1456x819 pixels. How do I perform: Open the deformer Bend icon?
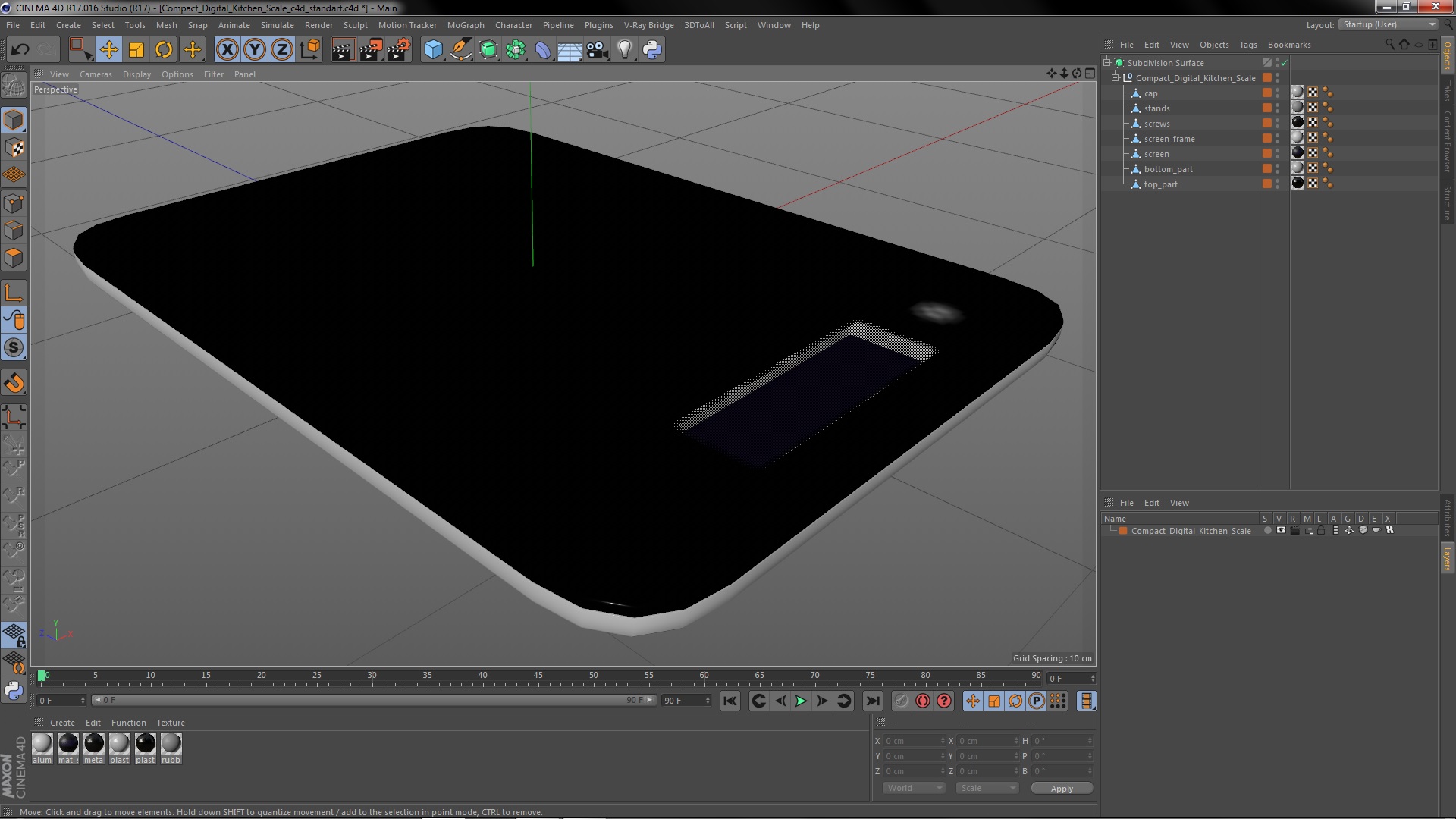(543, 50)
